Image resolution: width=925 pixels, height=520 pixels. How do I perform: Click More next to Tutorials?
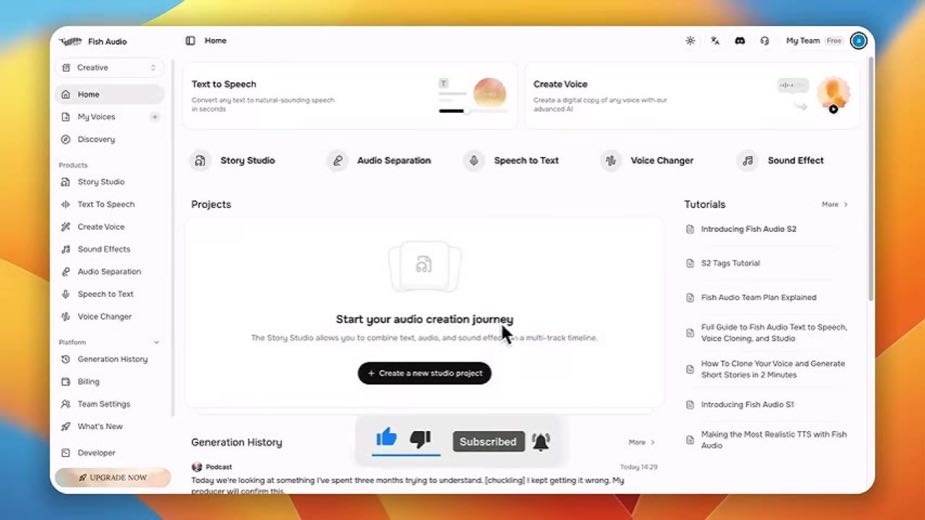click(834, 204)
